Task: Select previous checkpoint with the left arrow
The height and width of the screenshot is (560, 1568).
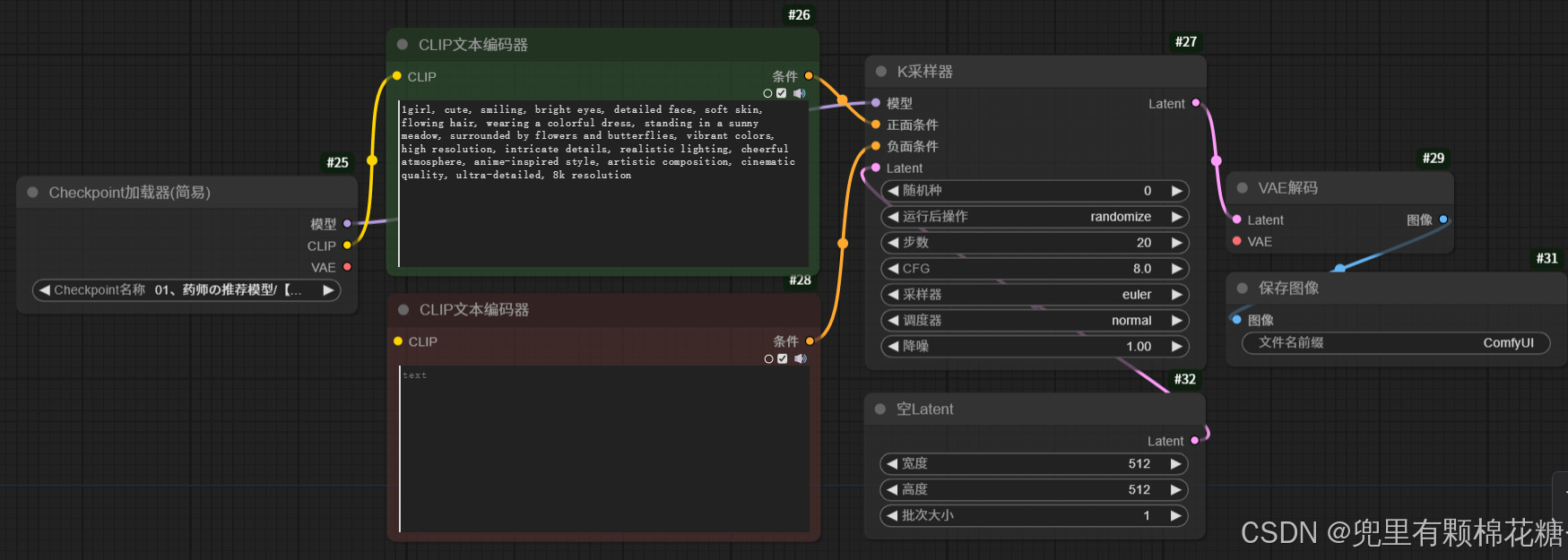Action: [x=44, y=290]
